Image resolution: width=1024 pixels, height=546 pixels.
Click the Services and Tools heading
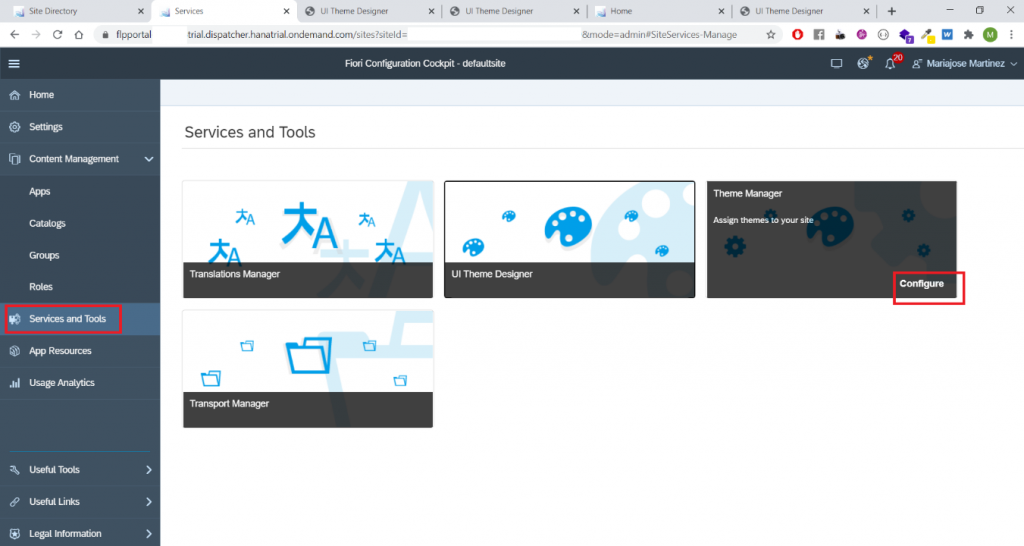249,132
